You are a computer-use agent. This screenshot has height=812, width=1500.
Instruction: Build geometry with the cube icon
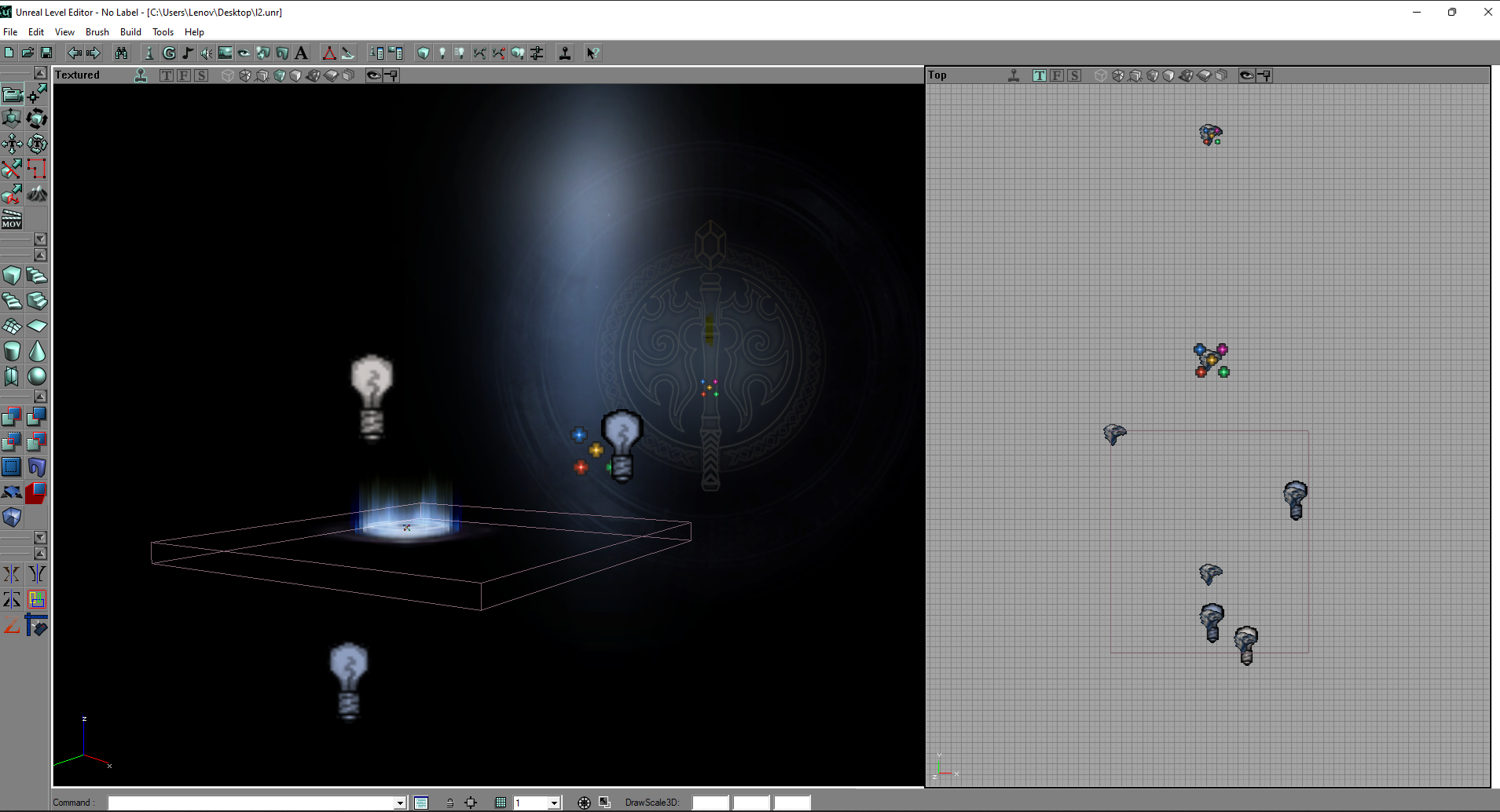click(424, 53)
